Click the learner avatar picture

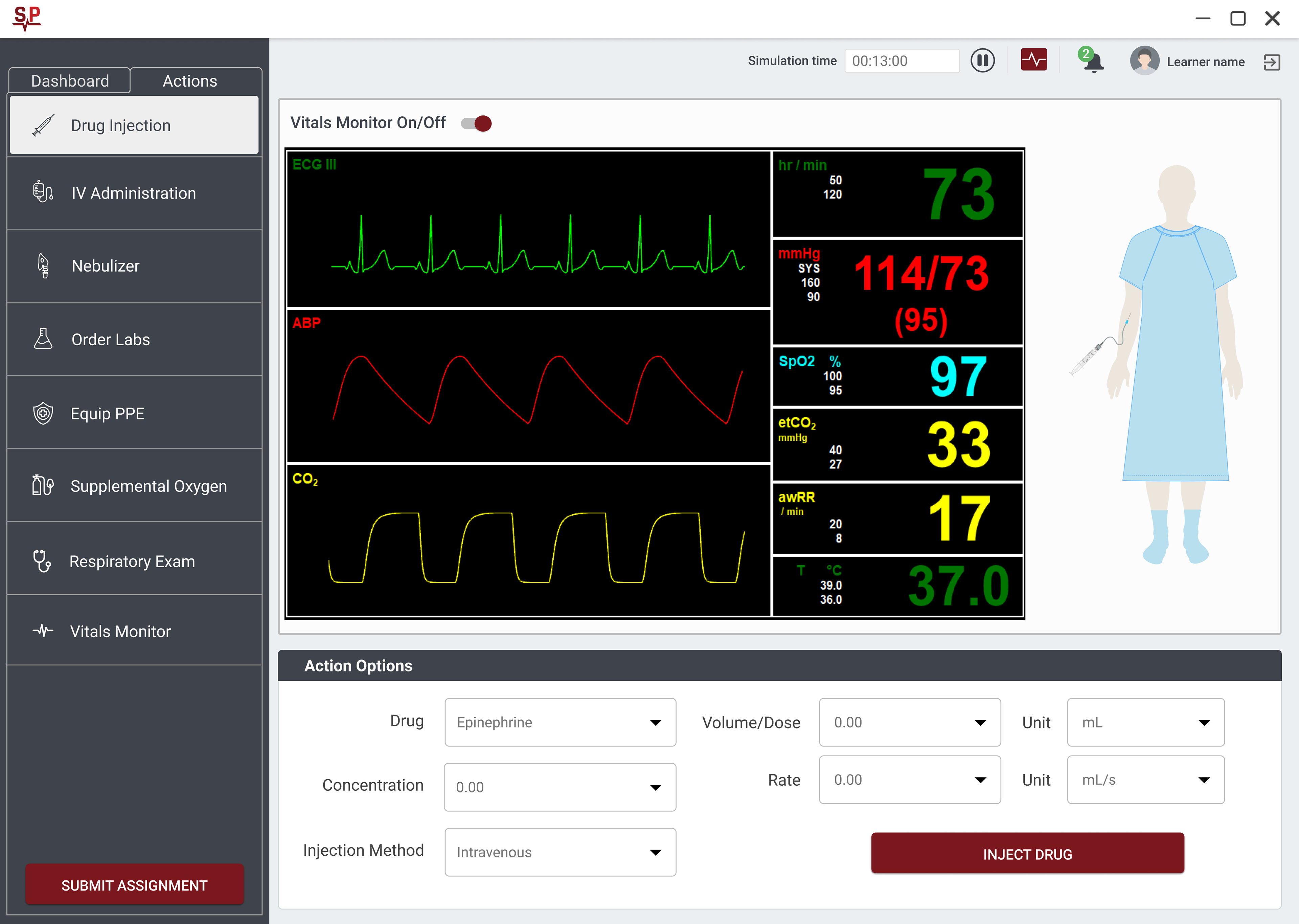click(1144, 61)
